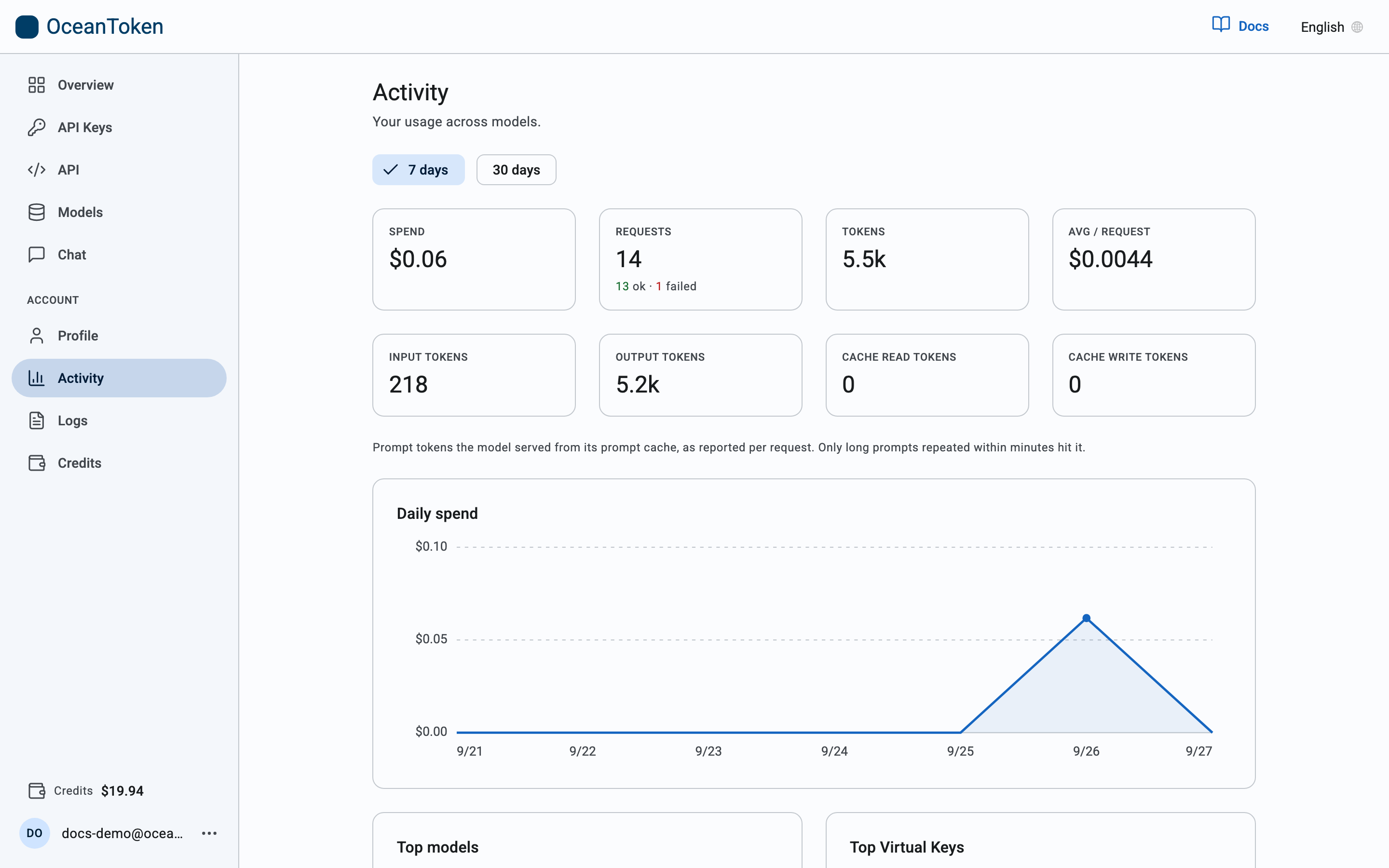
Task: Click the Overview grid icon
Action: coord(37,85)
